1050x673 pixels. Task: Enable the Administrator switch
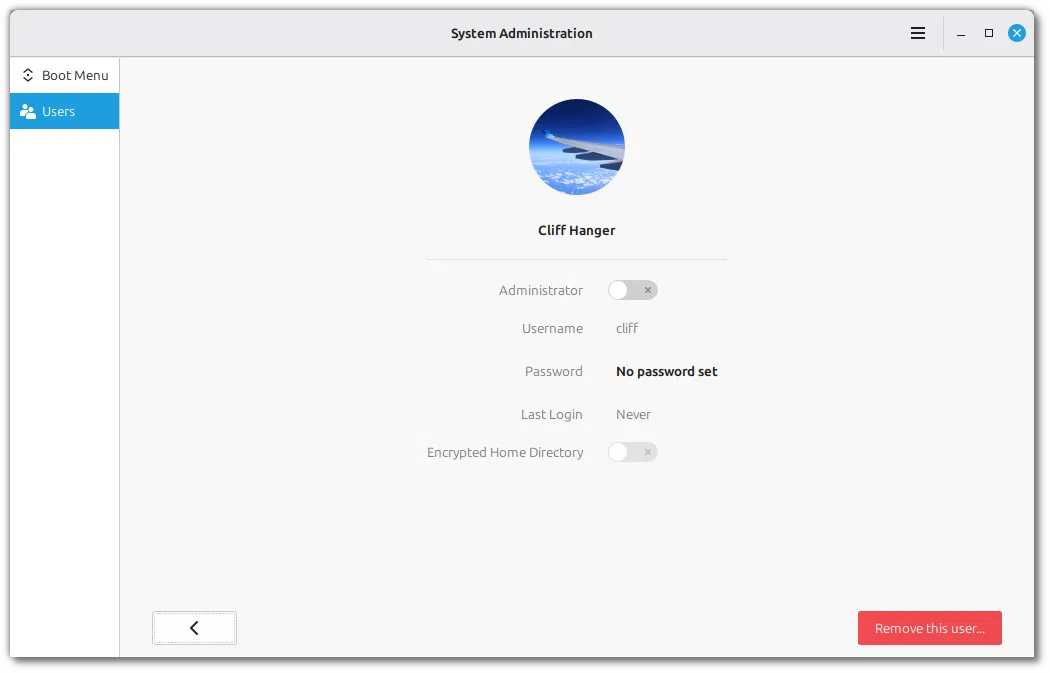pyautogui.click(x=633, y=290)
